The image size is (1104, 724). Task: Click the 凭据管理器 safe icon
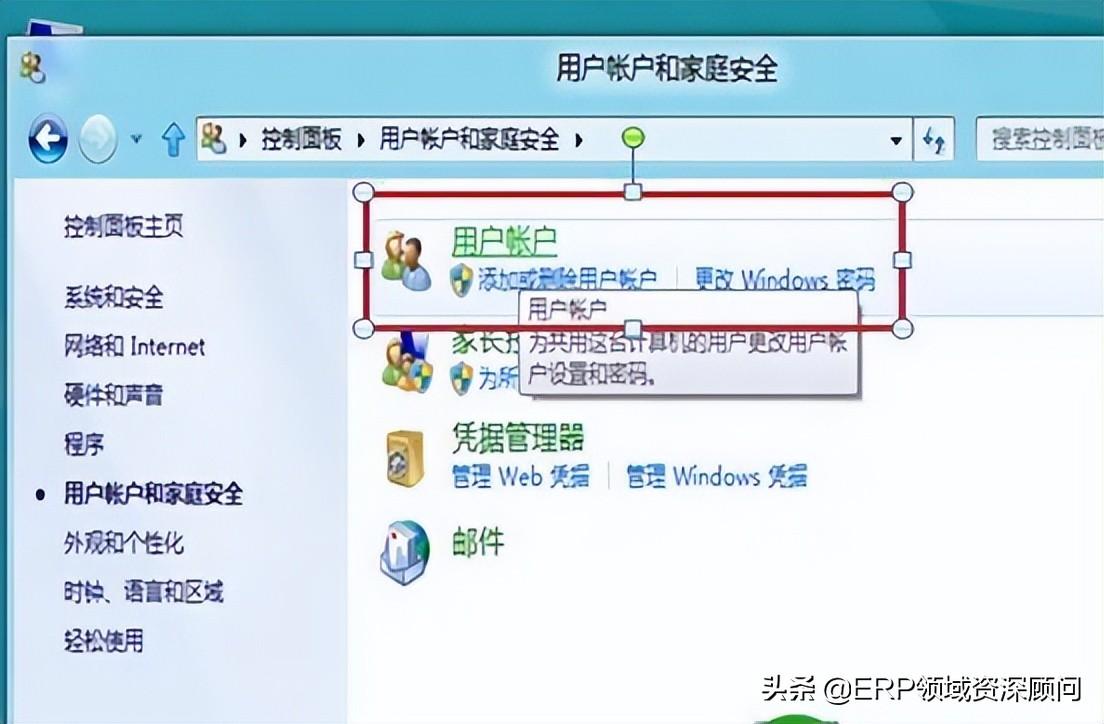pos(406,458)
